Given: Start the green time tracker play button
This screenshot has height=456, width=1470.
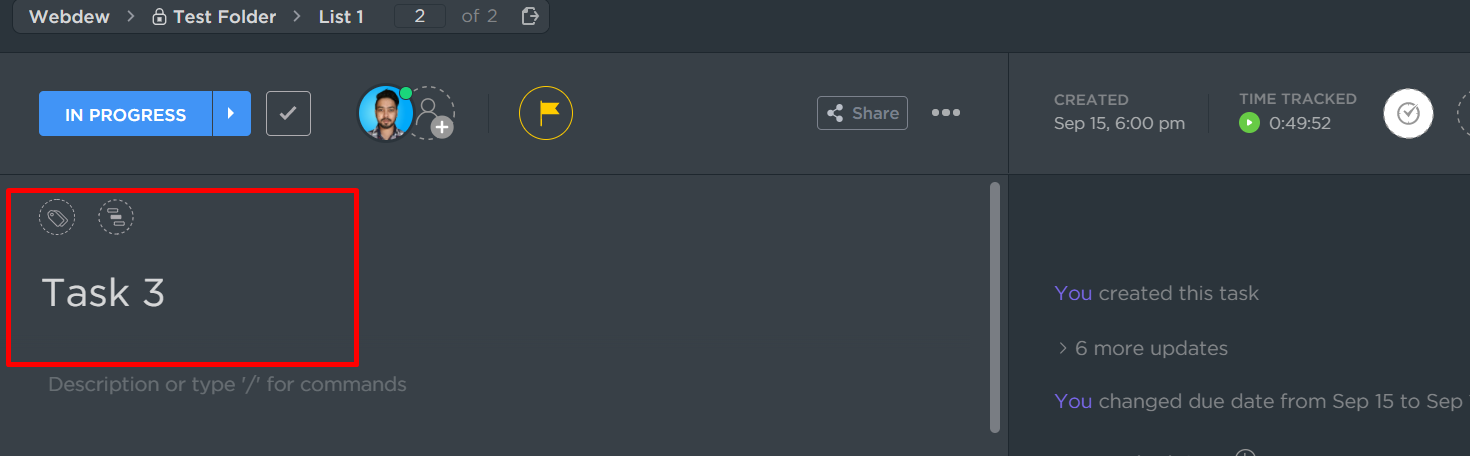Looking at the screenshot, I should coord(1249,123).
